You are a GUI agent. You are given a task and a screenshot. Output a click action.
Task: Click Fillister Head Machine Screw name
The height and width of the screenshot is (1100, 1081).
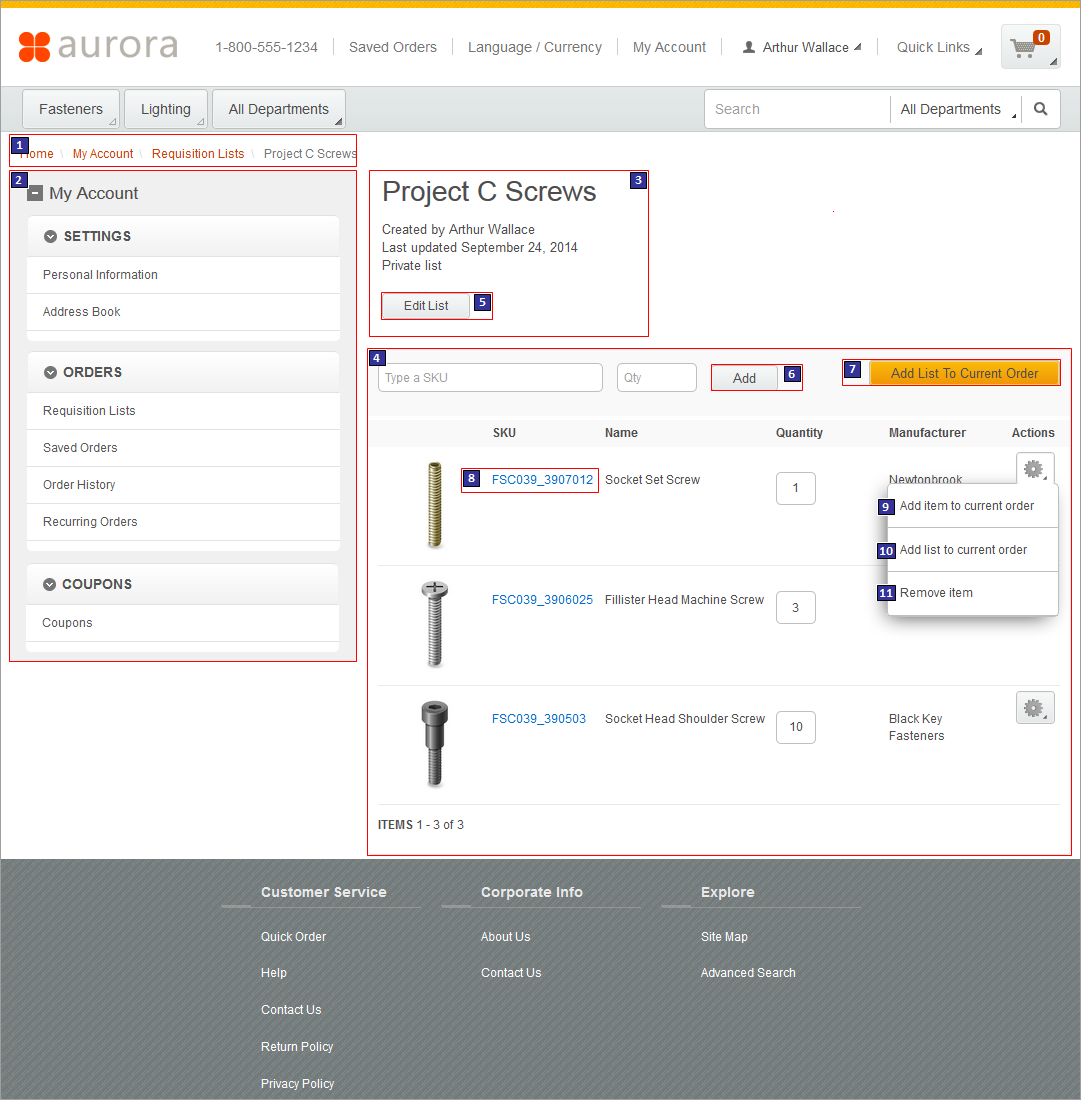click(x=684, y=600)
